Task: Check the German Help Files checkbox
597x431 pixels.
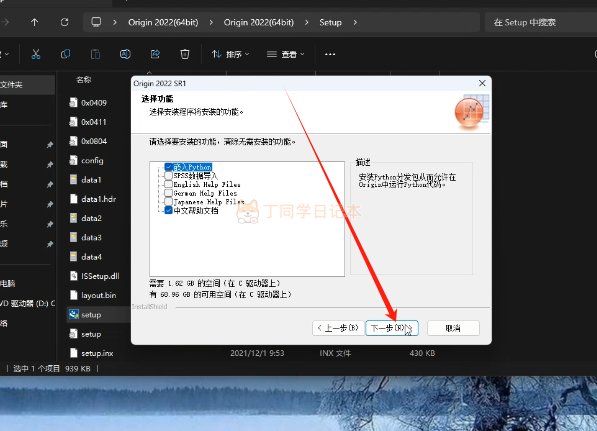Action: pos(169,193)
